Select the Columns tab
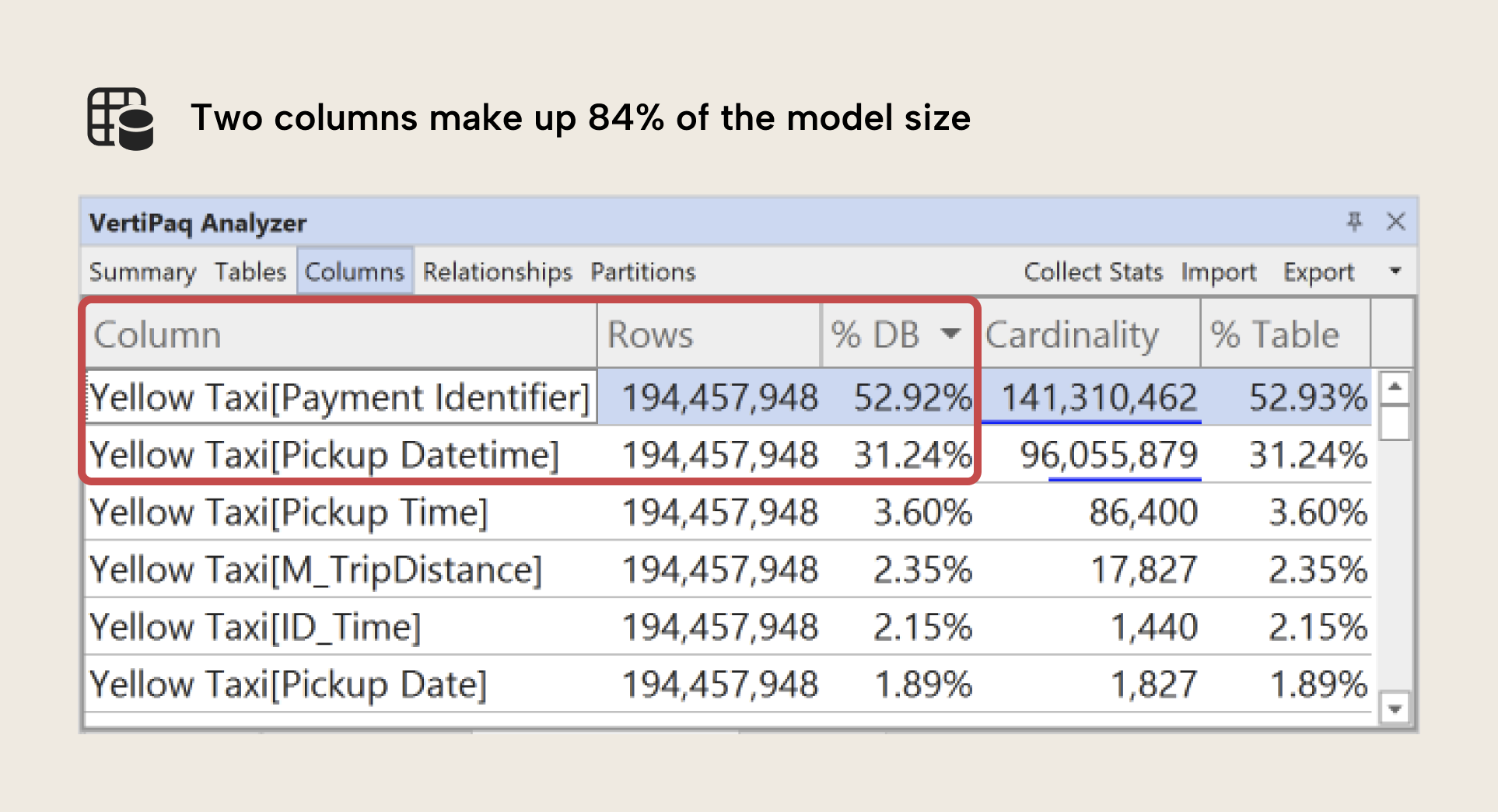The height and width of the screenshot is (812, 1498). point(355,271)
